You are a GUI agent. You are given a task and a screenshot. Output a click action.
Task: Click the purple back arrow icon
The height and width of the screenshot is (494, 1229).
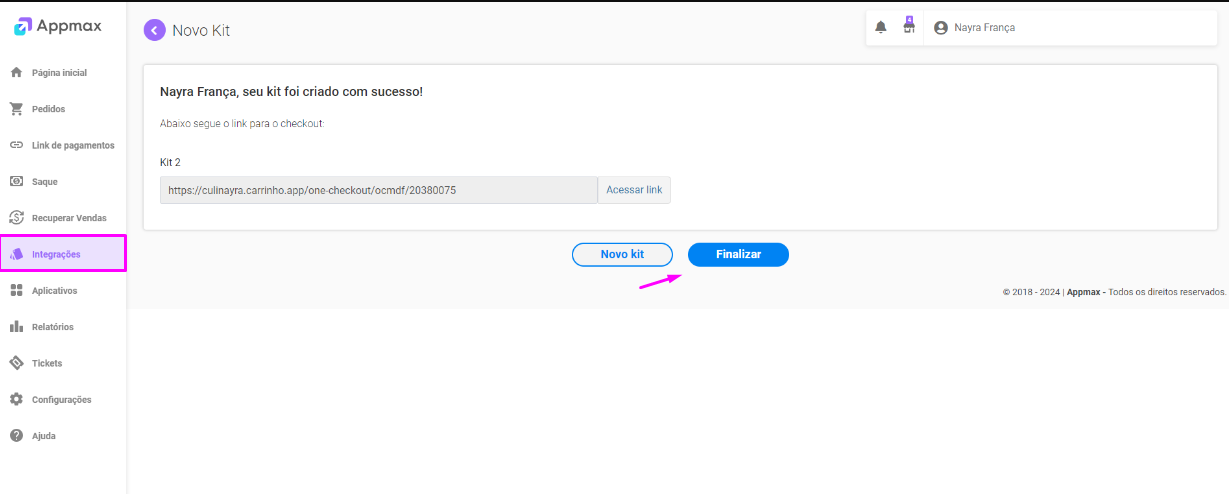coord(154,30)
